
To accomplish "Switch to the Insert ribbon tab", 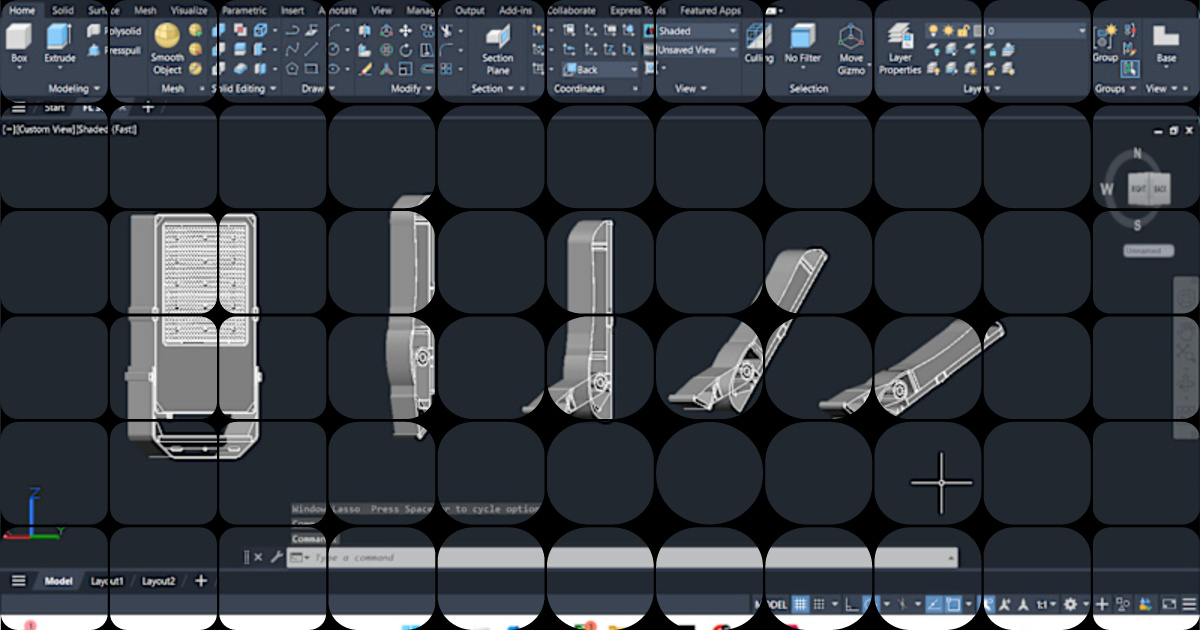I will [x=292, y=10].
